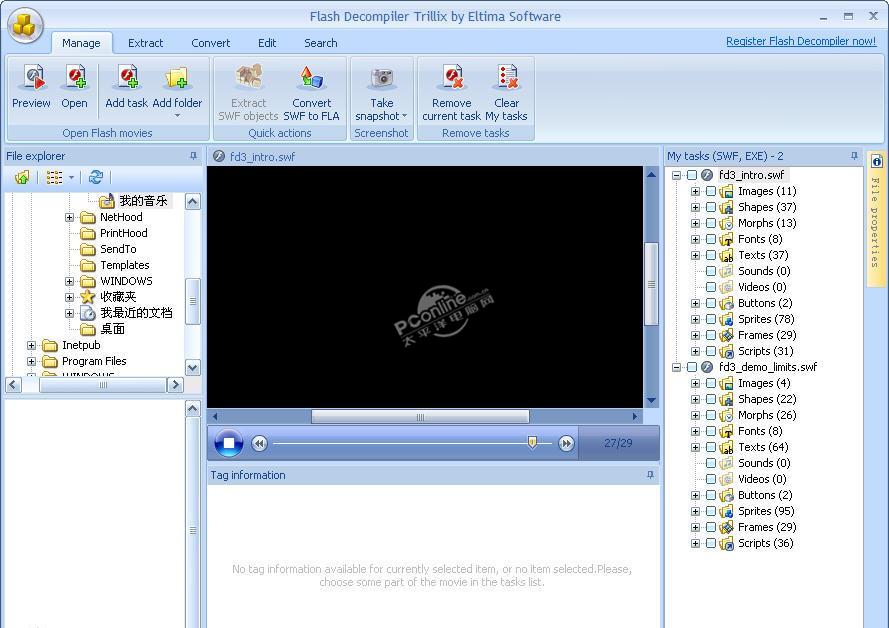
Task: Check the fd3_demo_limits.swf task checkbox
Action: tap(692, 367)
